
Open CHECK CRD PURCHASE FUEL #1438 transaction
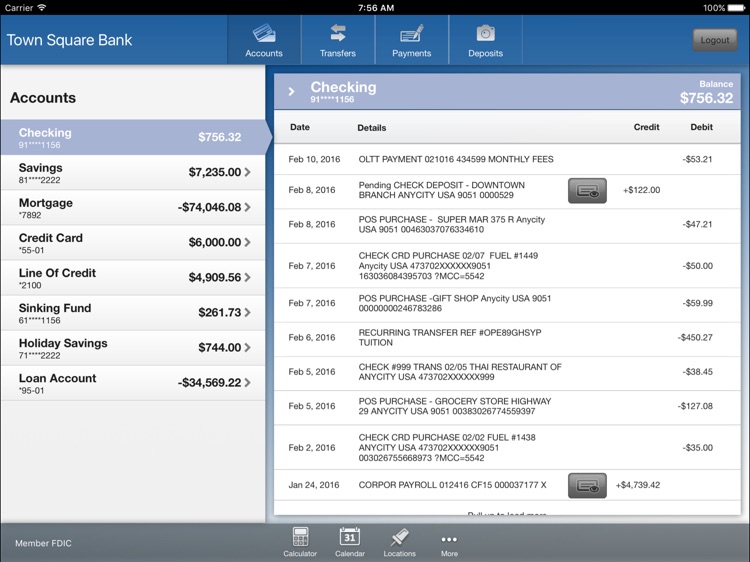tap(507, 447)
